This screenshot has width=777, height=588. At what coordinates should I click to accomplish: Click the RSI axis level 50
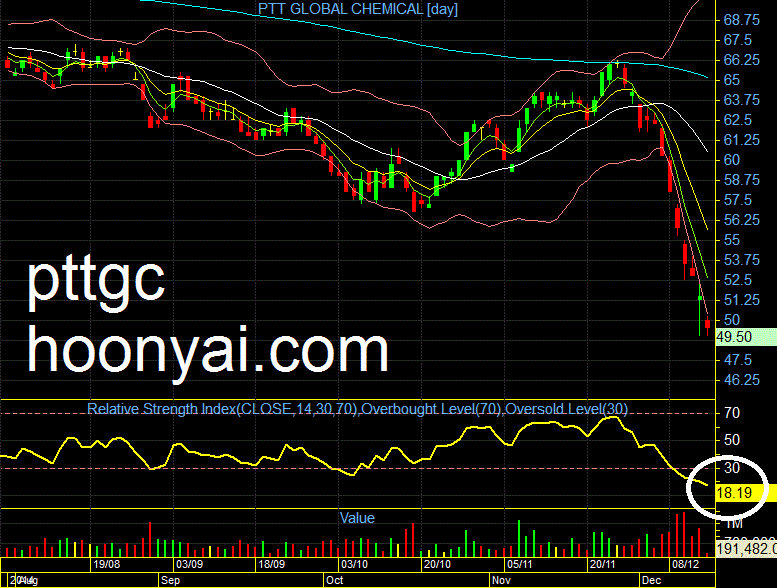732,440
